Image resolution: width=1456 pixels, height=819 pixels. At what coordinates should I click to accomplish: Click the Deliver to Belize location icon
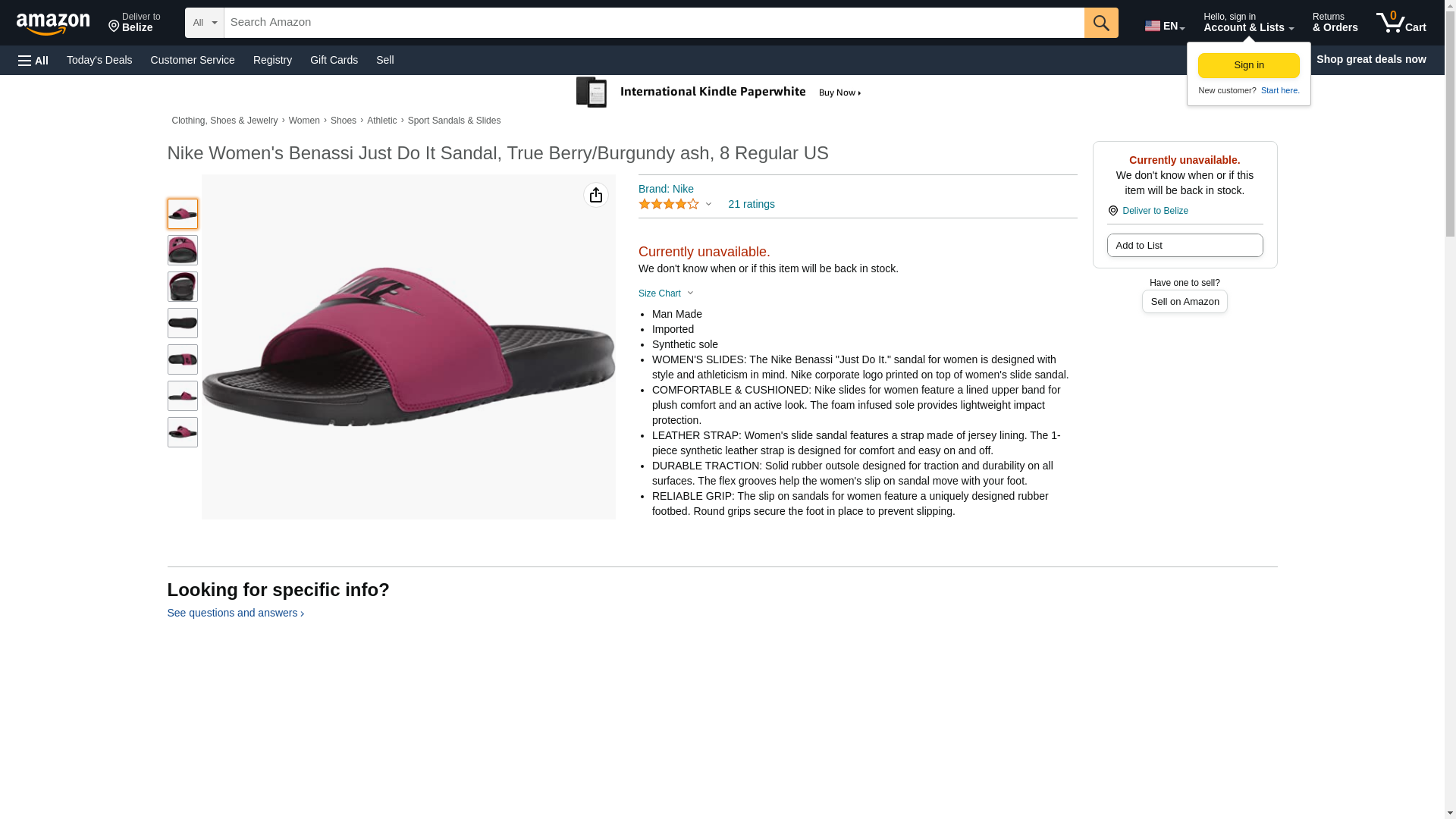[1112, 211]
